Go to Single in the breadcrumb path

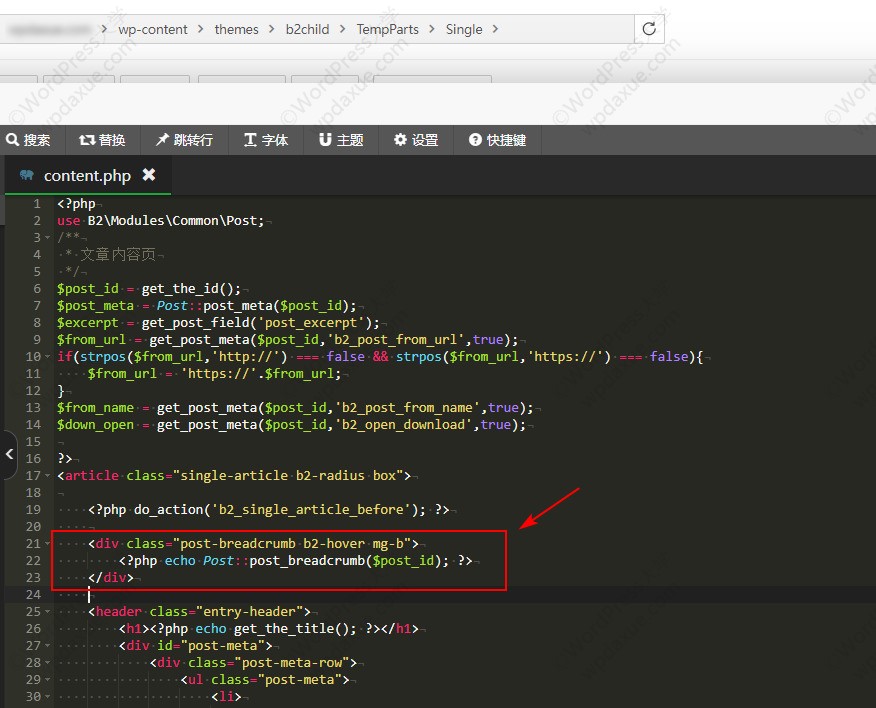464,29
